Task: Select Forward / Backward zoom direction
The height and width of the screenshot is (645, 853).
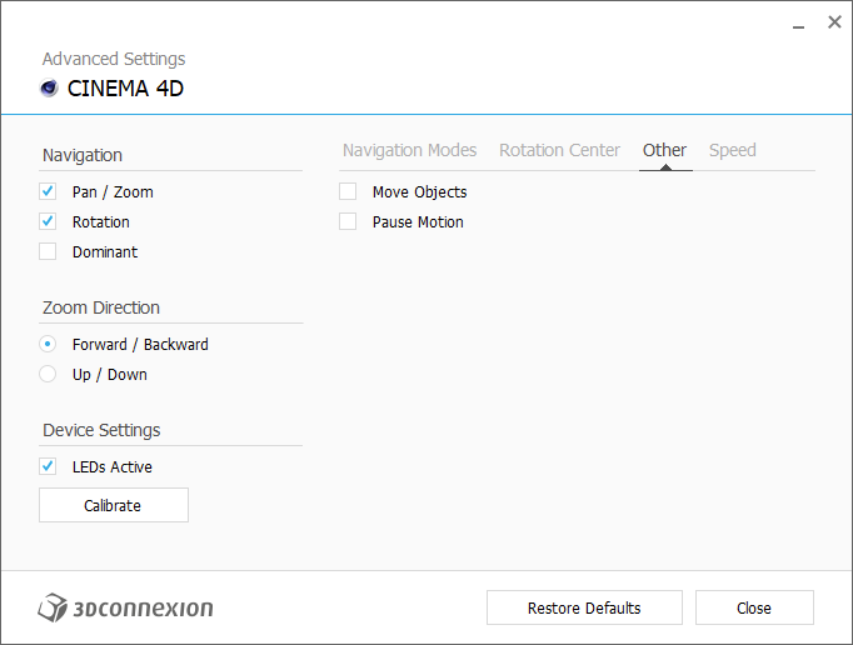Action: click(48, 344)
